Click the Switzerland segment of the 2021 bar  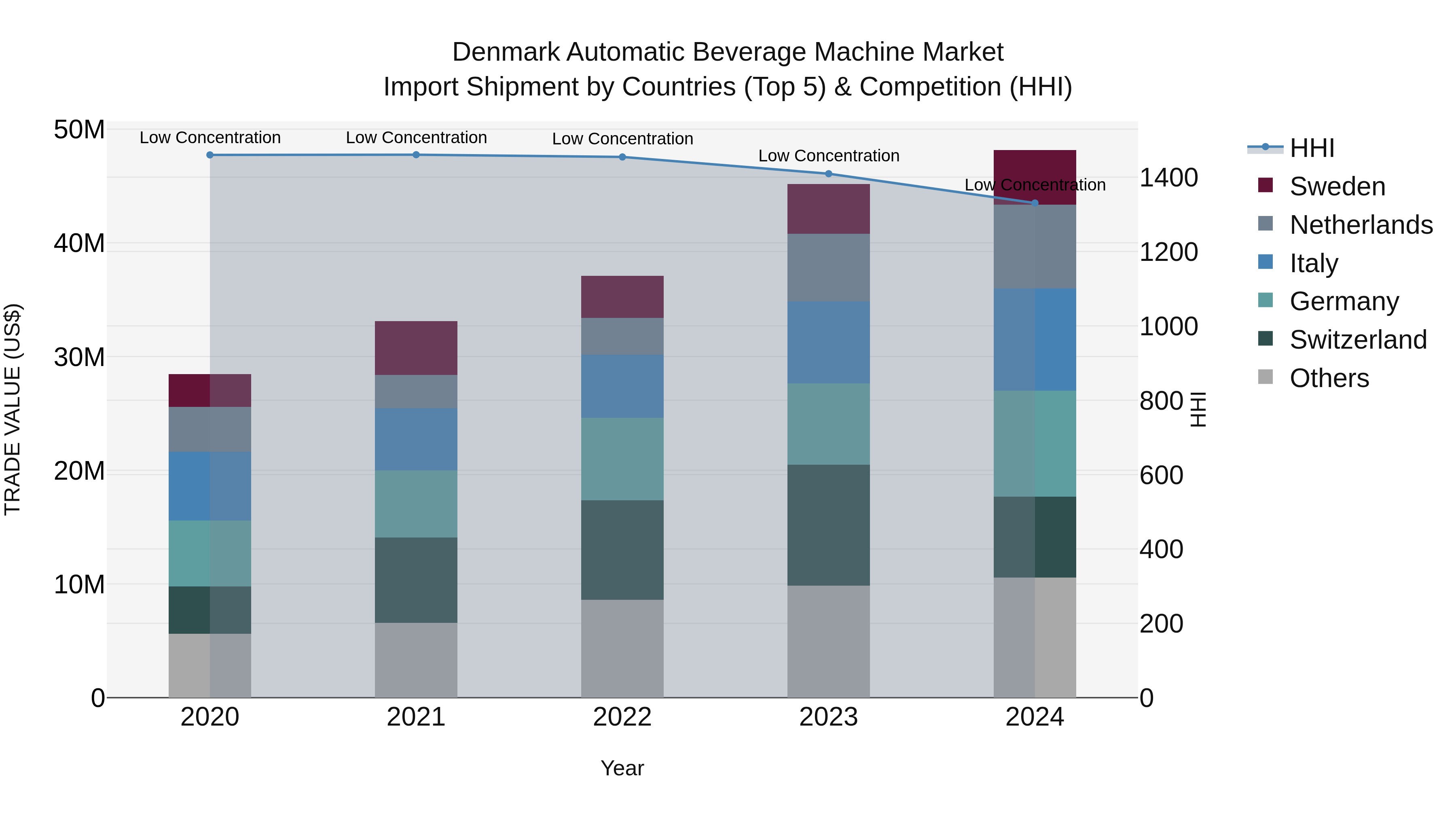tap(416, 580)
